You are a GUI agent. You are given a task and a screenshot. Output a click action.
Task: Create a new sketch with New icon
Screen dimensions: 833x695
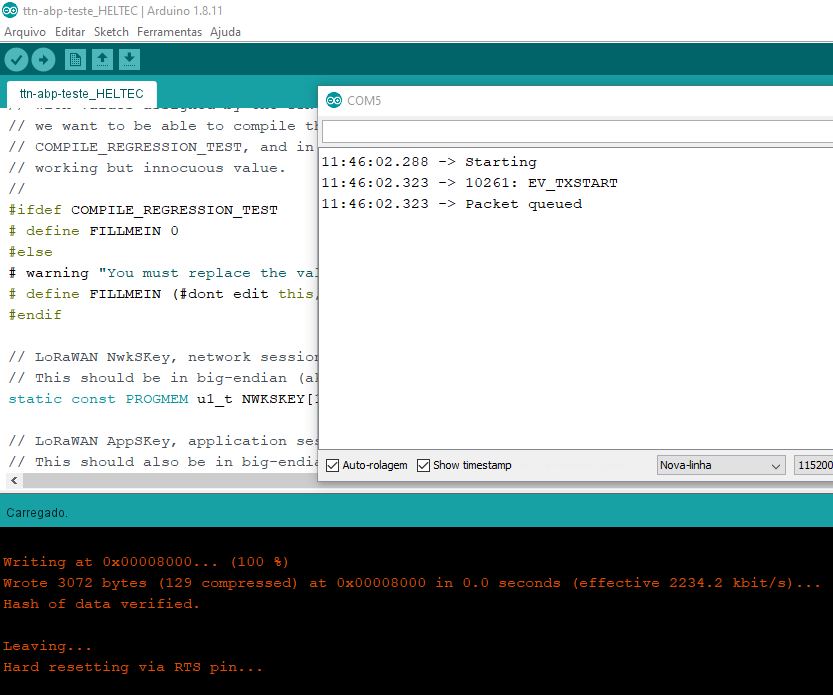(x=74, y=60)
